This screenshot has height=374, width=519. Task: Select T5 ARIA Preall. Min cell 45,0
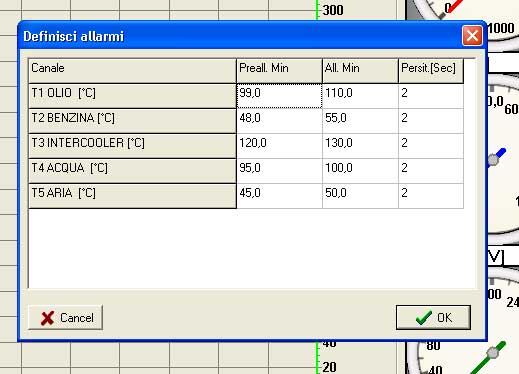279,196
